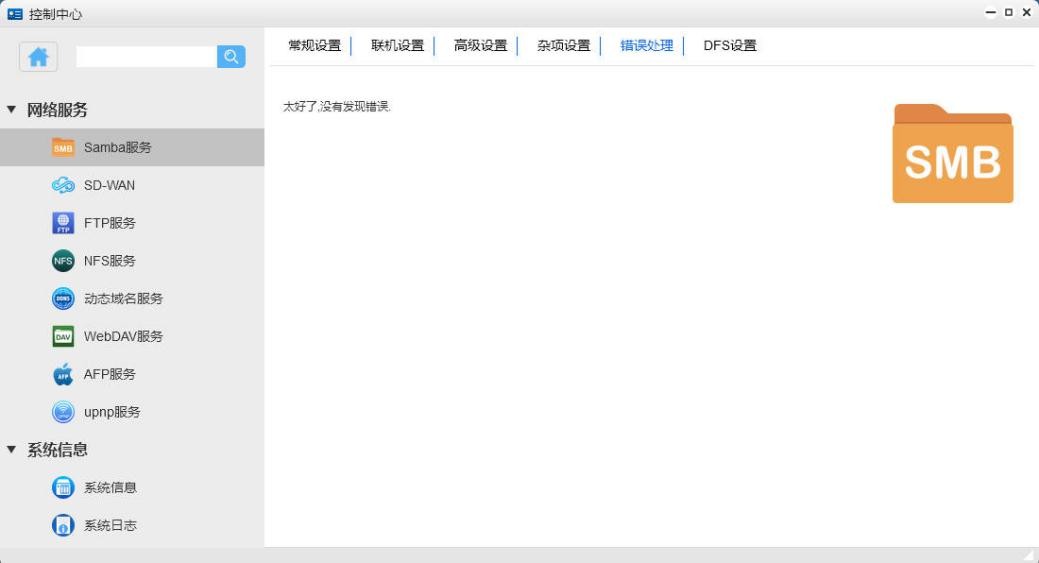
Task: Open 动态域名服务 DDNS icon
Action: point(63,299)
